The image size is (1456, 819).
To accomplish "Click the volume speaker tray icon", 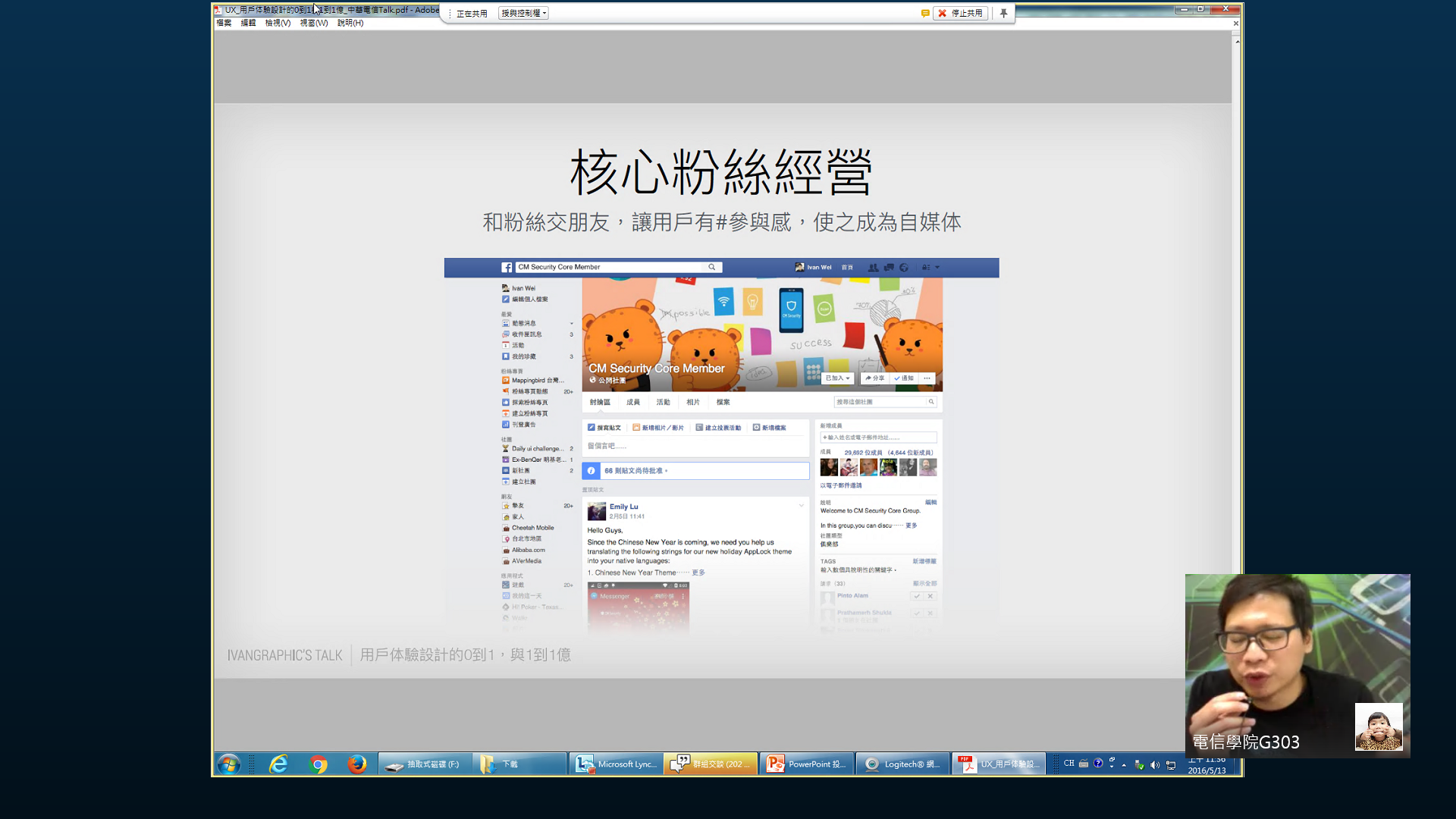I will pyautogui.click(x=1155, y=764).
